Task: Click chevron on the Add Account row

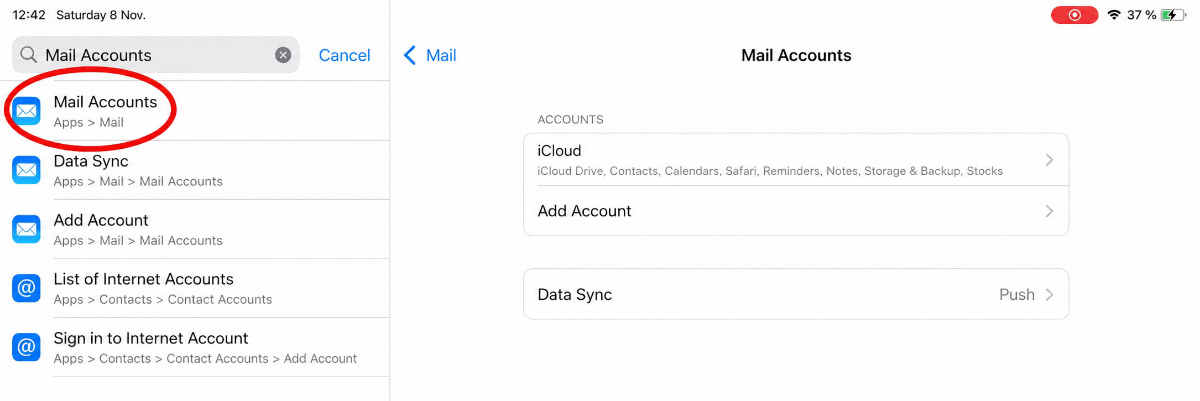Action: (1049, 211)
